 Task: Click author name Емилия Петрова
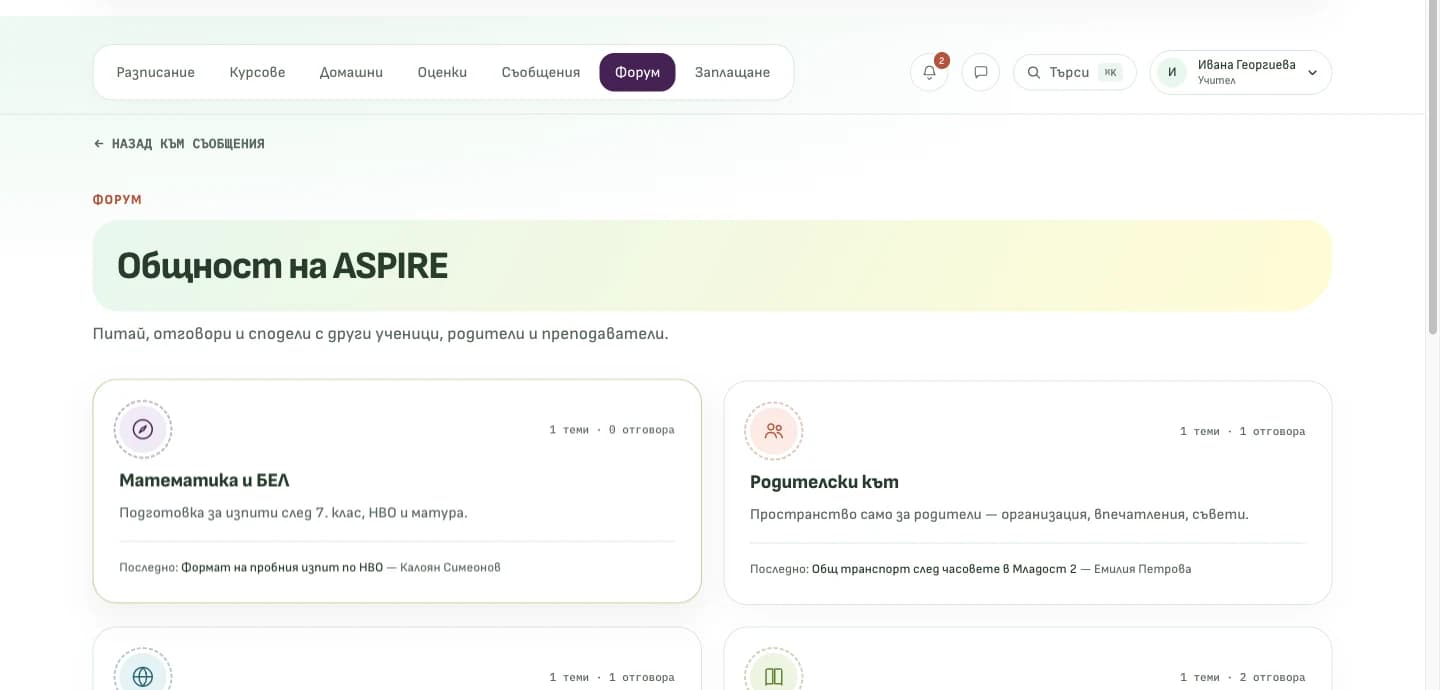click(x=1143, y=569)
